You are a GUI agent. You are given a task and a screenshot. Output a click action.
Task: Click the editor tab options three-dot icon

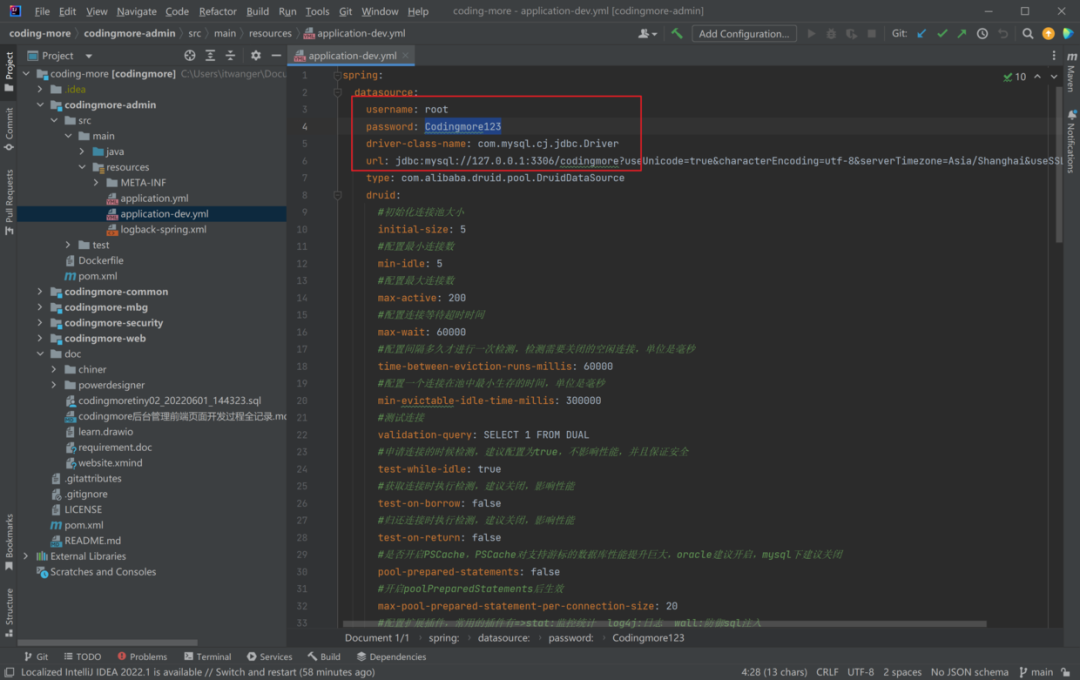1054,55
